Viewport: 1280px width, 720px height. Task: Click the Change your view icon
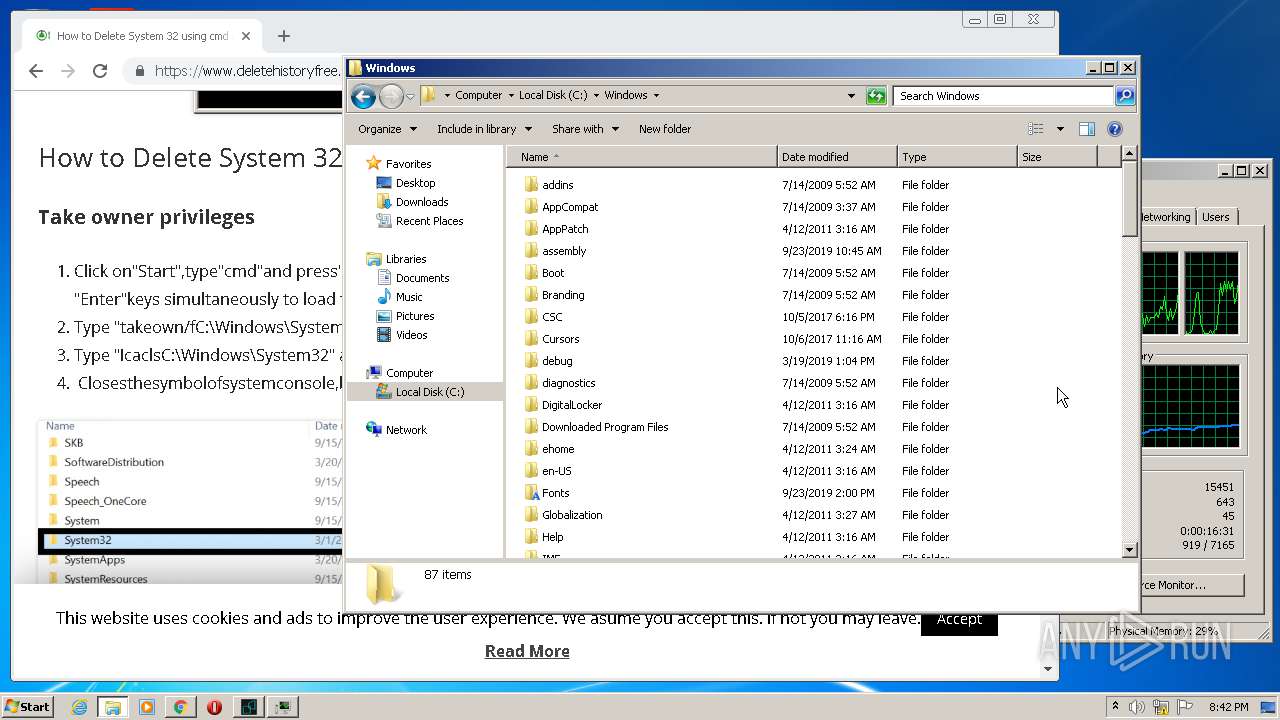point(1036,129)
